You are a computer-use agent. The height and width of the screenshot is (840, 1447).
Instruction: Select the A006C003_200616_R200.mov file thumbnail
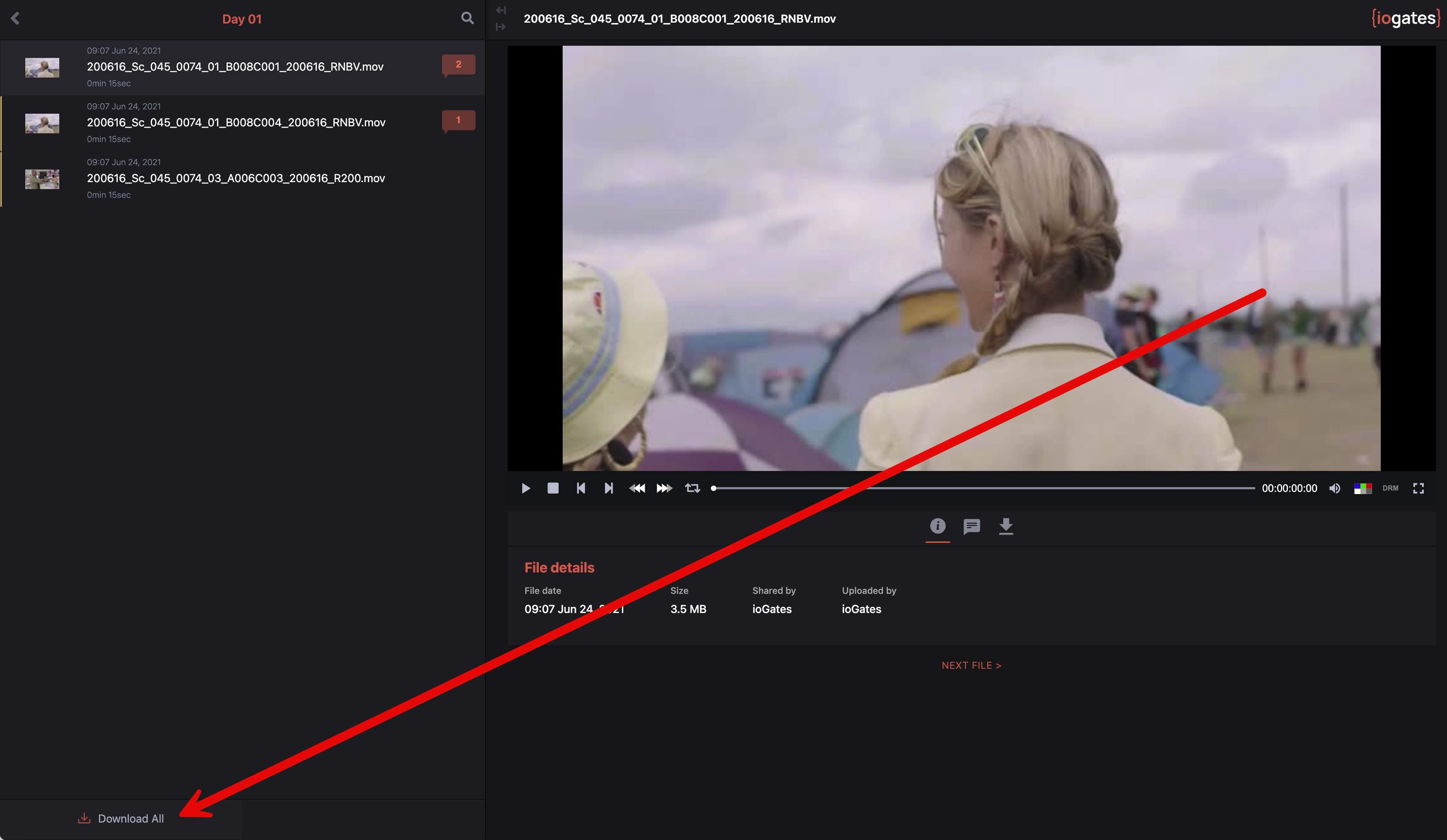(42, 179)
